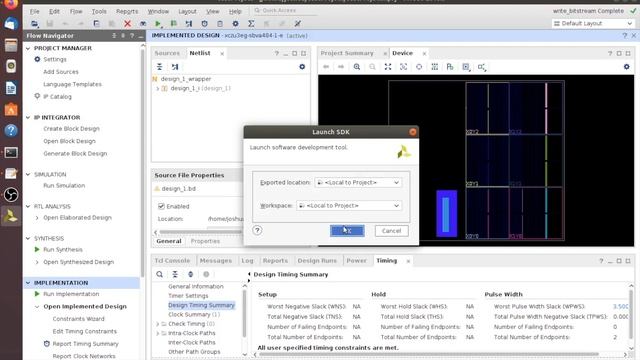Screen dimensions: 640x360
Task: Click the Timing panel horizontal scrollbar
Action: tap(429, 354)
